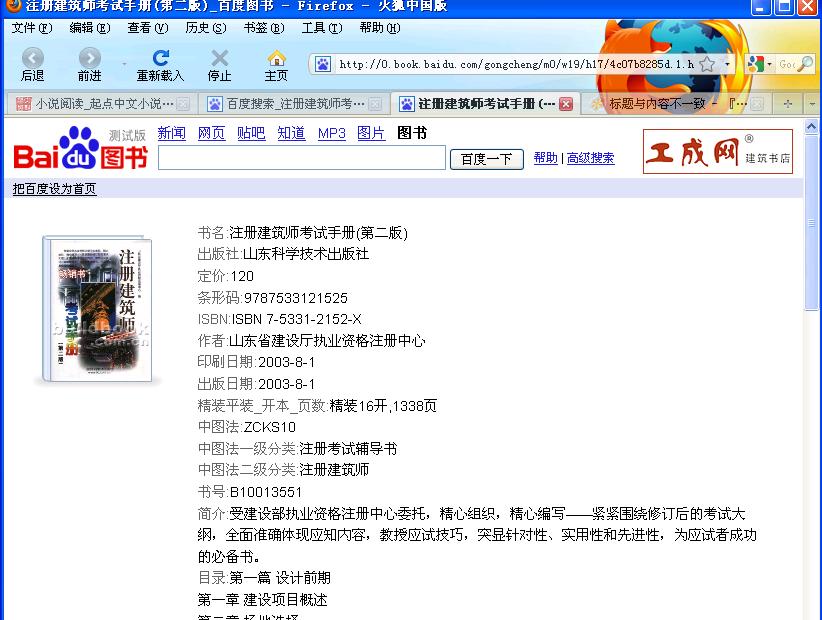Go back with the 后退 arrow button
Screen dimensions: 822x620
pyautogui.click(x=33, y=65)
